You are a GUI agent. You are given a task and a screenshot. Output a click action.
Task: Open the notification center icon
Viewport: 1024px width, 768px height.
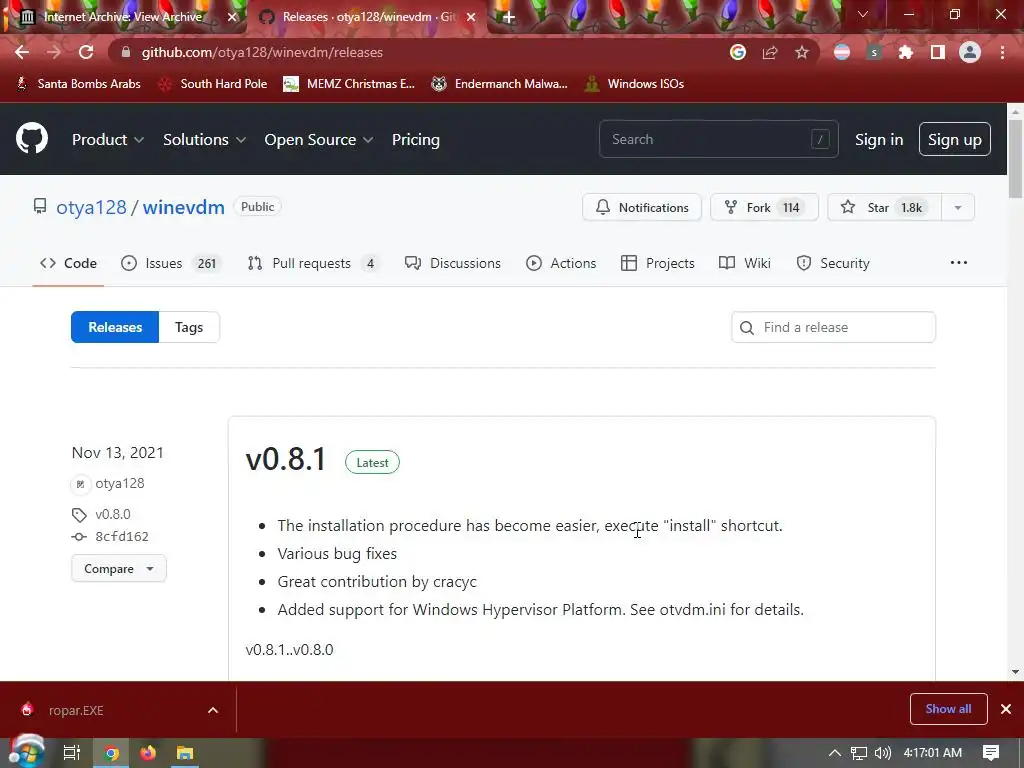point(991,753)
